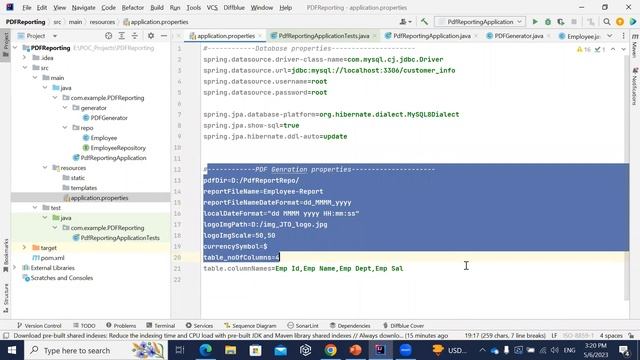The width and height of the screenshot is (640, 360).
Task: Open Structure side tool window
Action: coord(6,298)
